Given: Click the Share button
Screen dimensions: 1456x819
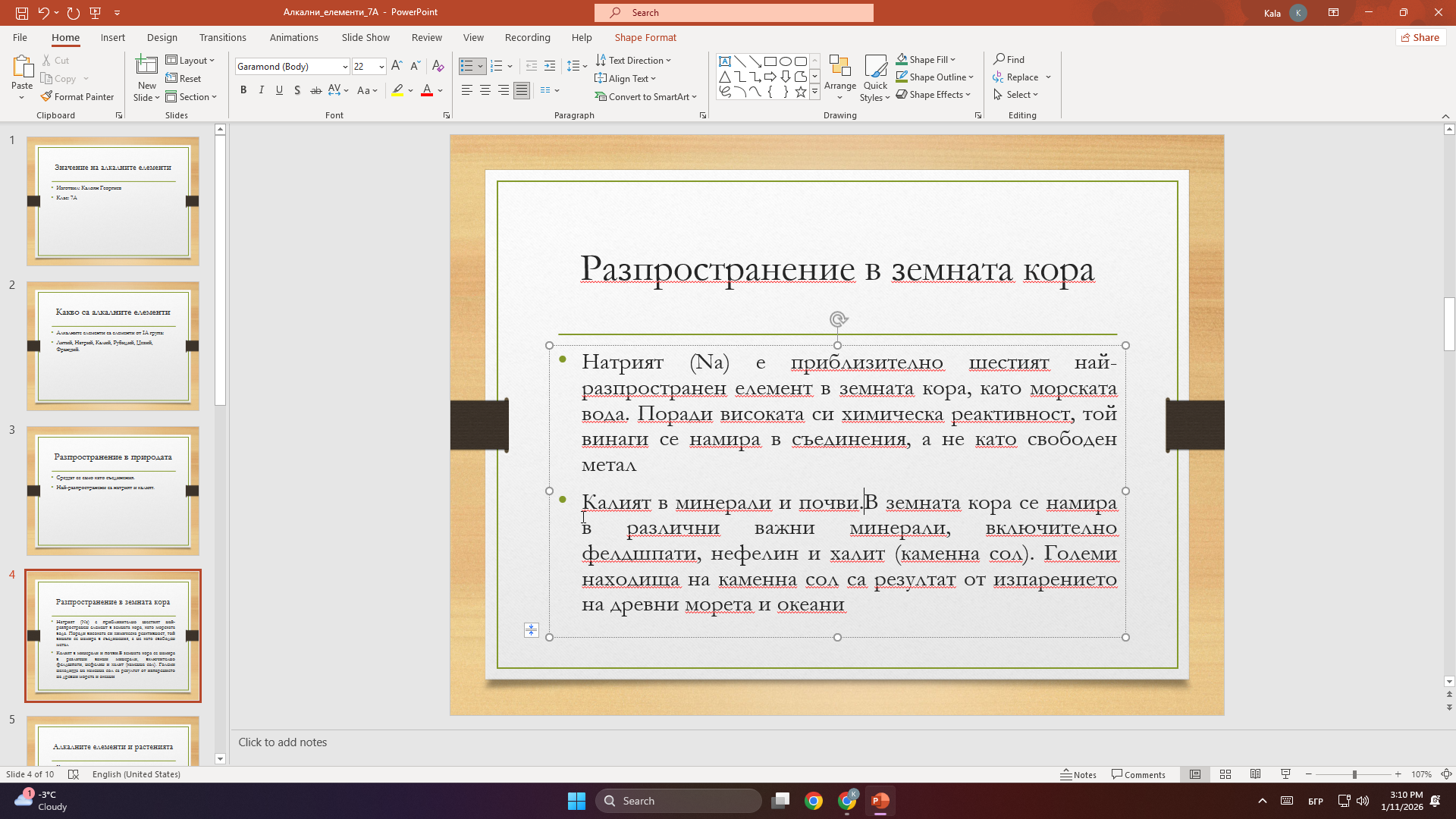Looking at the screenshot, I should 1420,37.
